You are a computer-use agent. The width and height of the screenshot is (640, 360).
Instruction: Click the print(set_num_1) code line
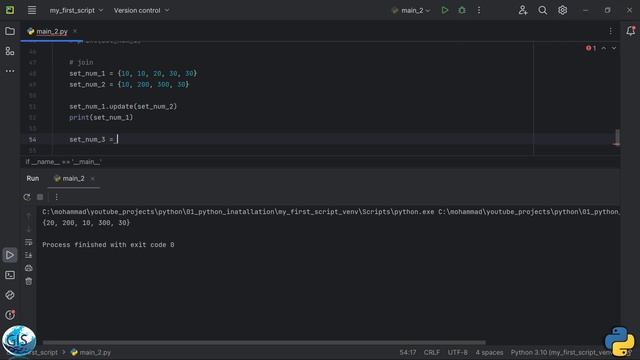(x=101, y=118)
